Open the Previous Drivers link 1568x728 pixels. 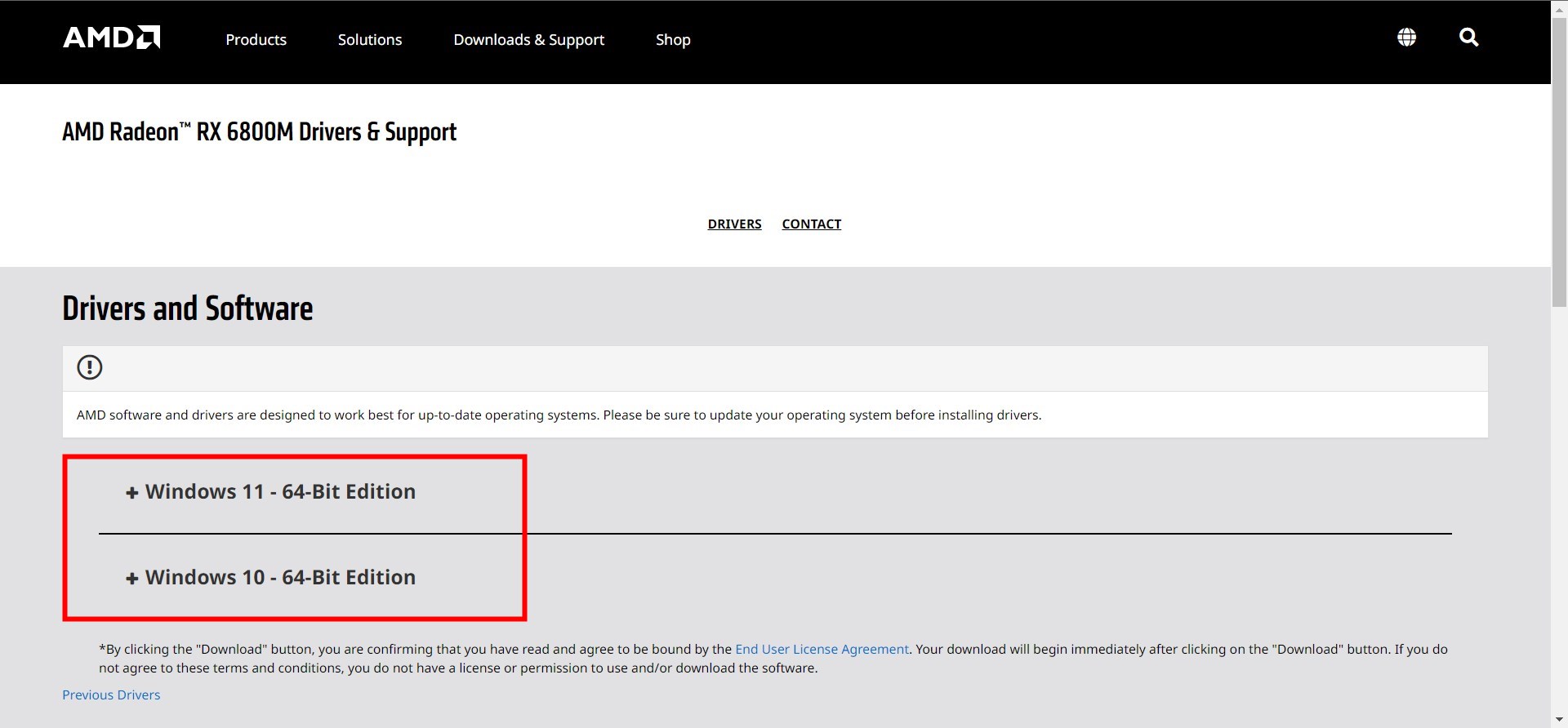coord(111,695)
